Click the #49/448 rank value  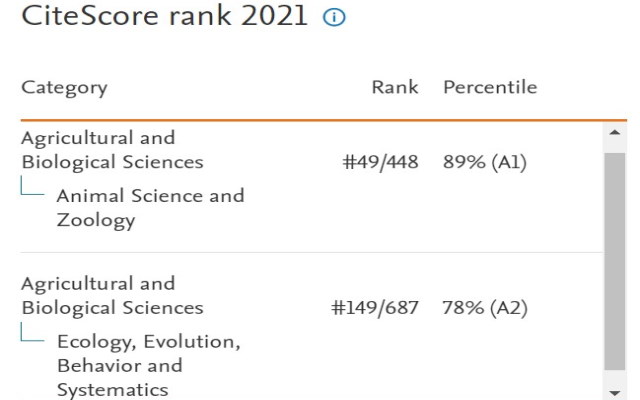point(380,162)
